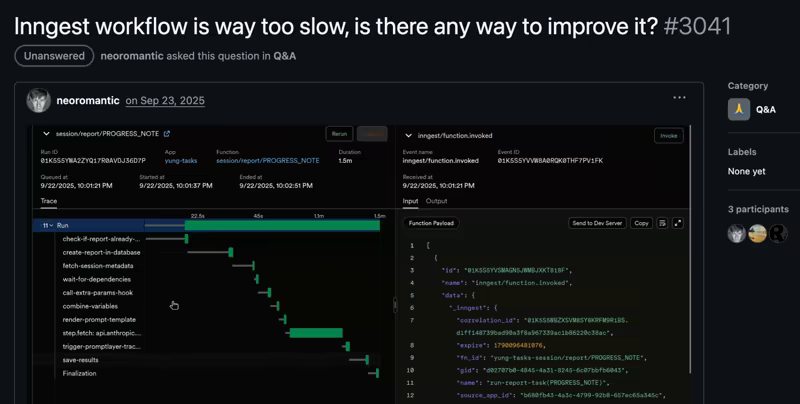Open the yung-tasks app link
The width and height of the screenshot is (800, 404).
coord(181,161)
